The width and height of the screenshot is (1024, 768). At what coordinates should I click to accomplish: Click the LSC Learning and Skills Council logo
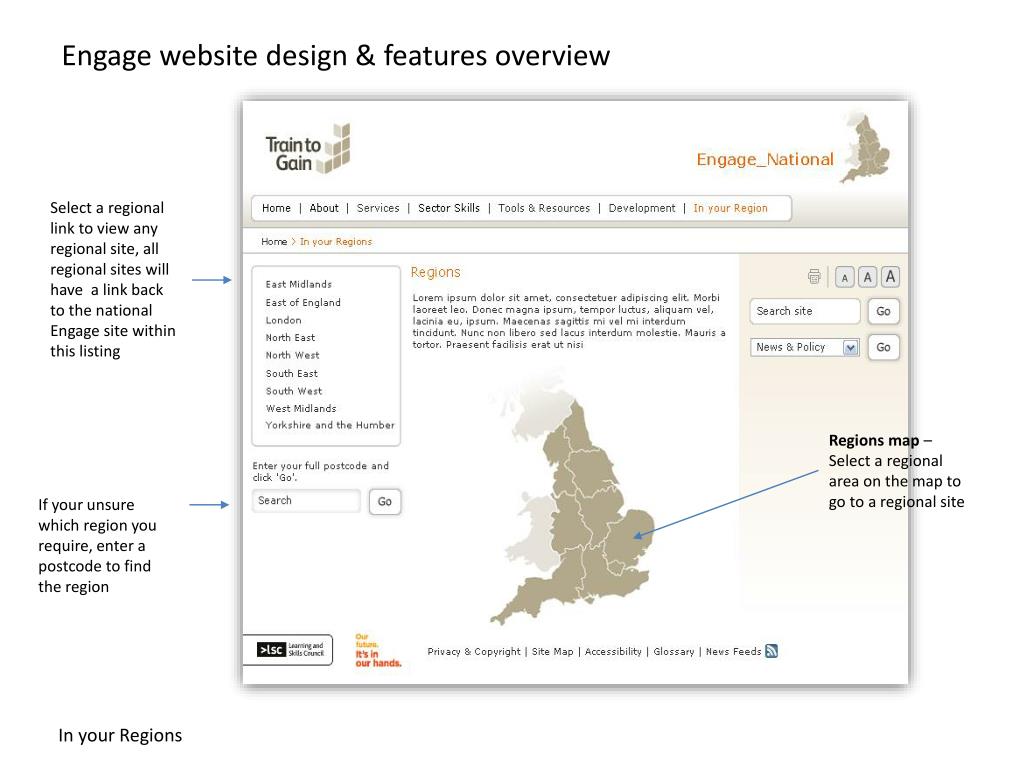(x=290, y=650)
